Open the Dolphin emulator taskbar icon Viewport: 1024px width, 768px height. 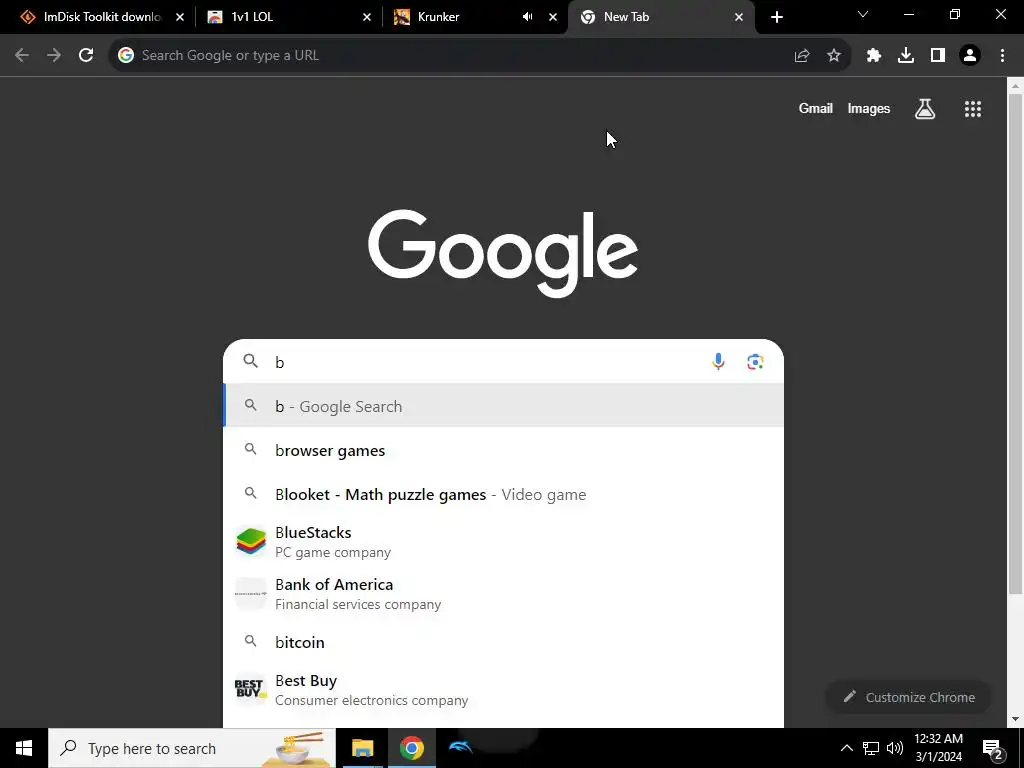tap(460, 748)
